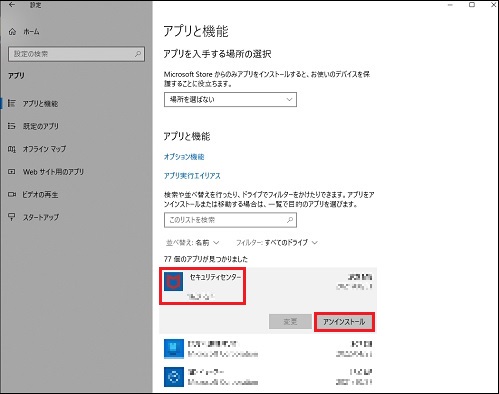Open the アプリ実行エイリアス link
Viewport: 499px width, 394px height.
point(192,176)
